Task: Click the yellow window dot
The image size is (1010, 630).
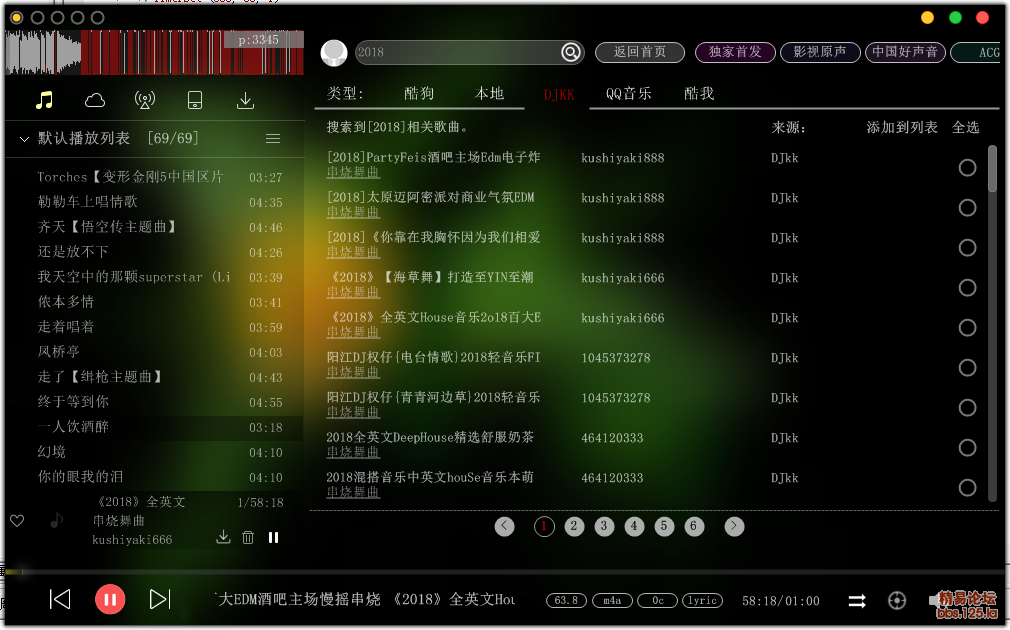Action: click(928, 18)
